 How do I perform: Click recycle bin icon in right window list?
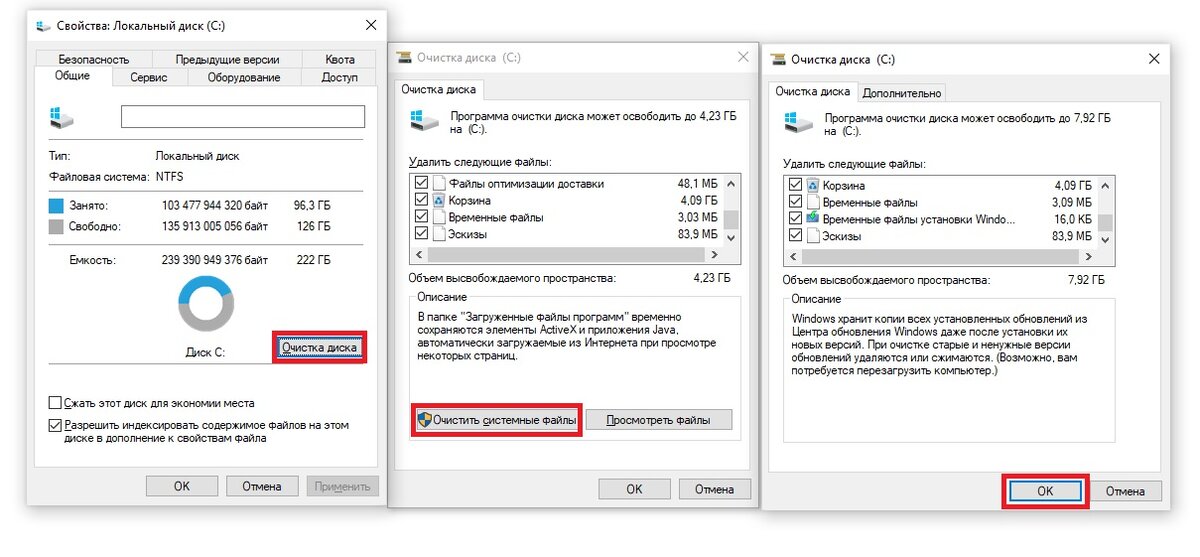coord(813,185)
